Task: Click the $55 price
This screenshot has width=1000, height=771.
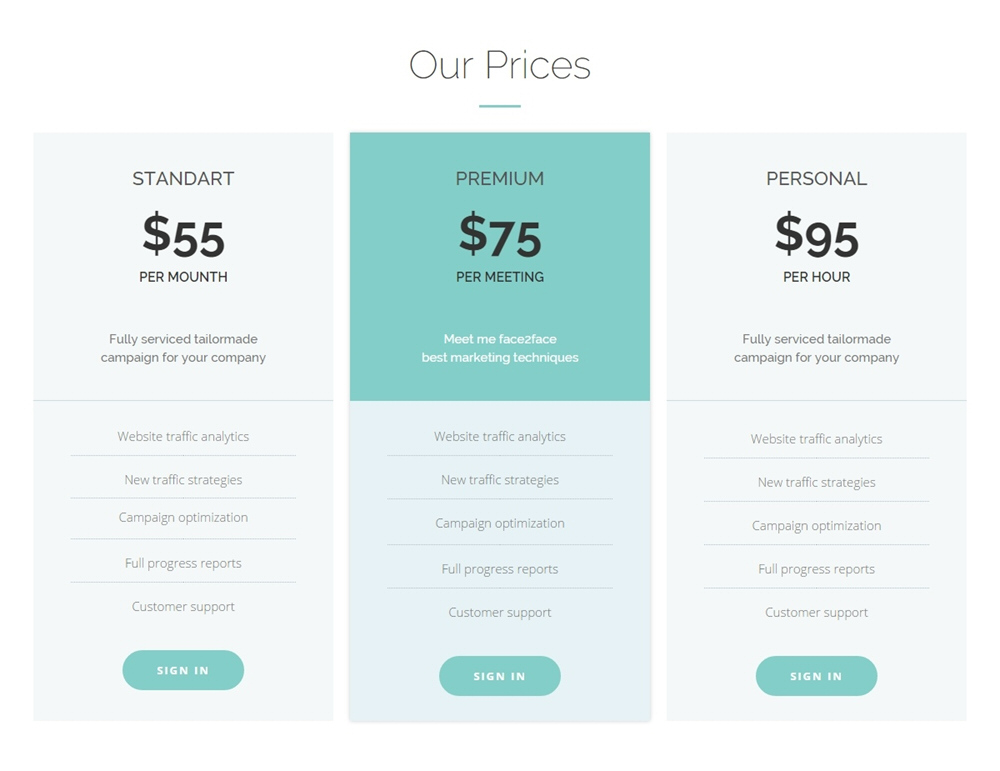Action: 183,235
